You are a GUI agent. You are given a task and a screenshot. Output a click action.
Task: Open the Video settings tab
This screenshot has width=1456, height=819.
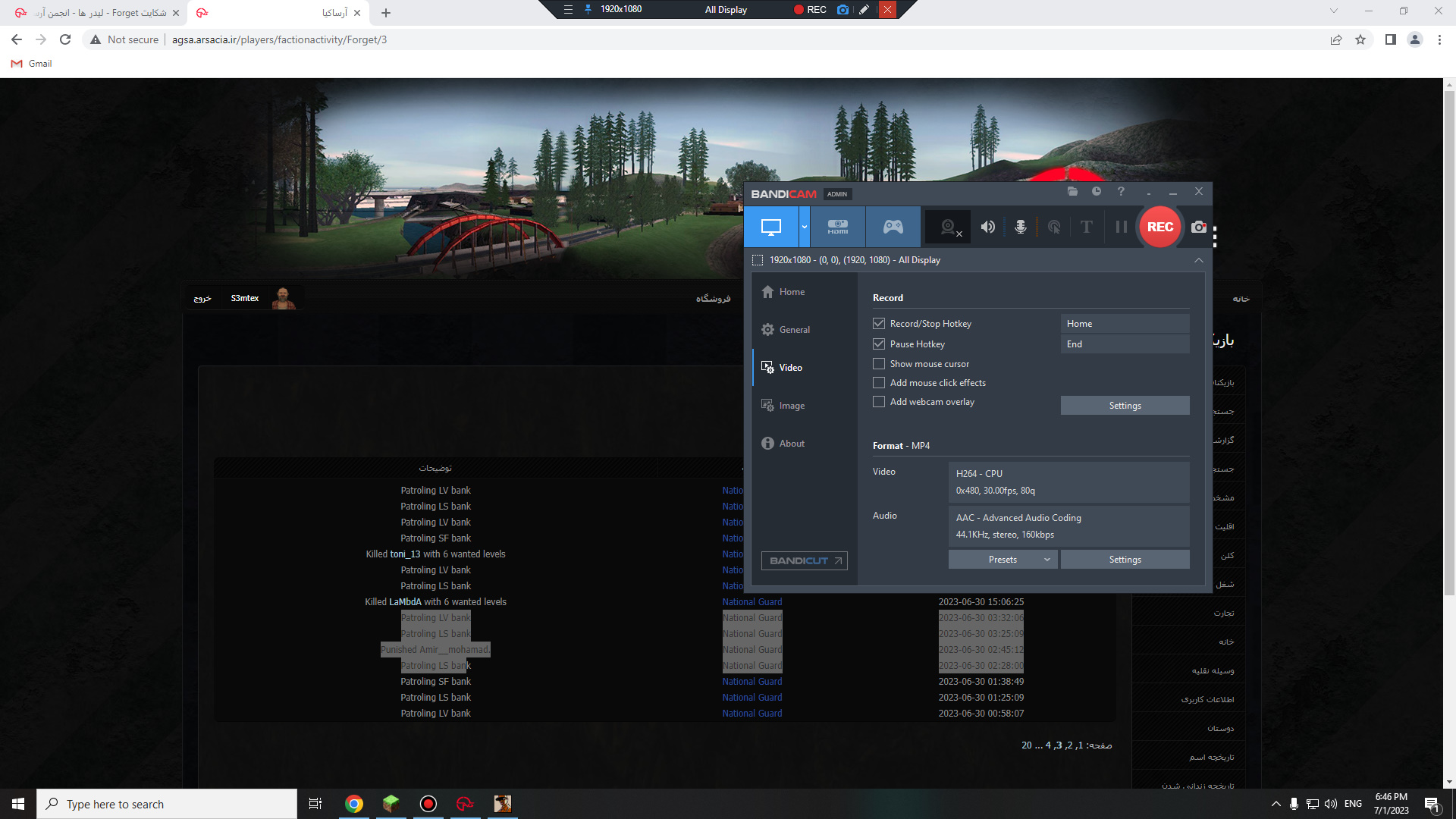click(790, 367)
